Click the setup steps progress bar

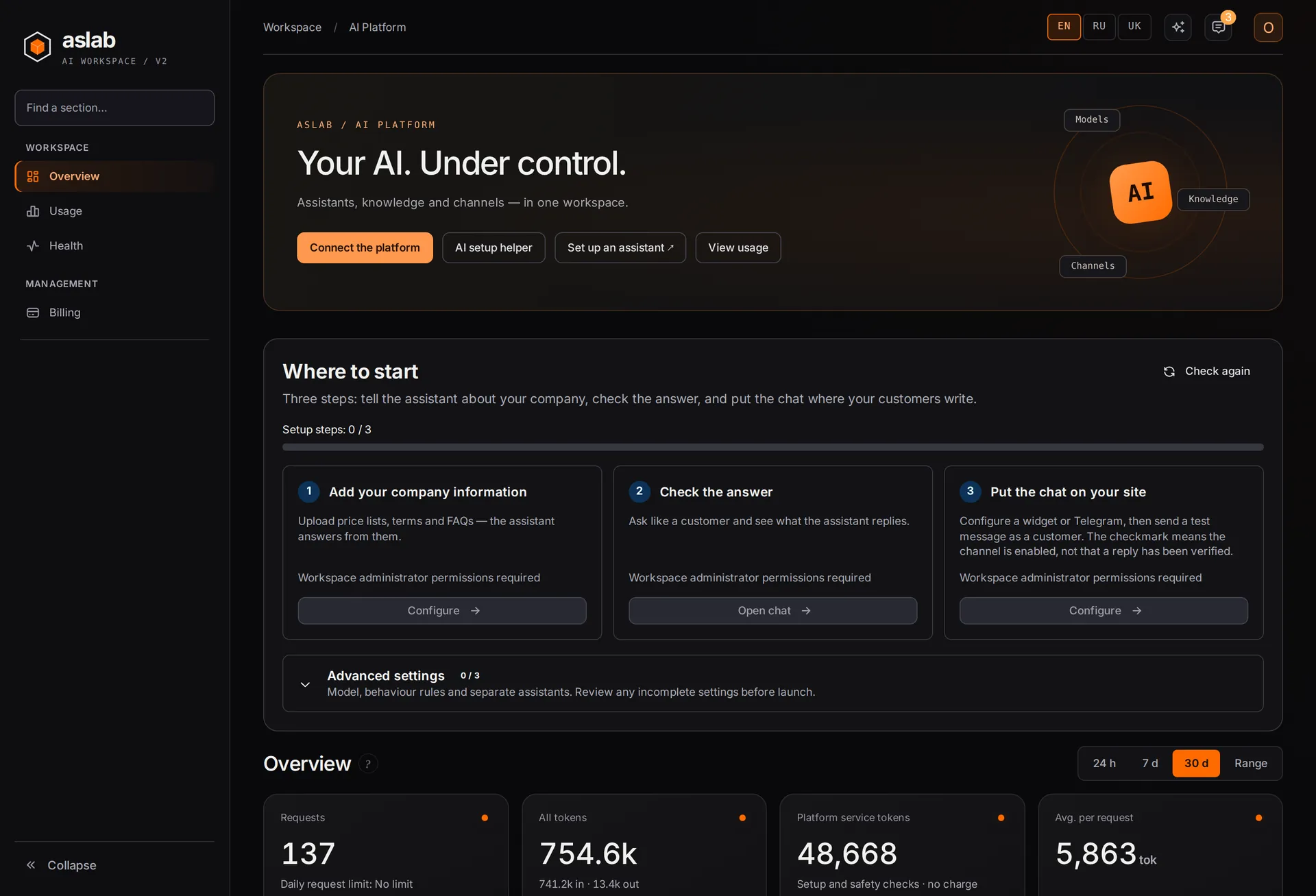tap(772, 447)
